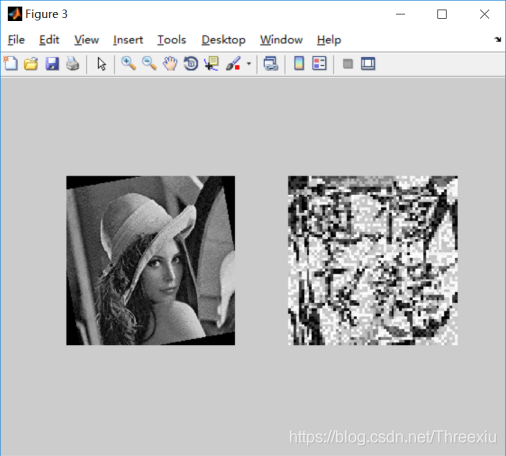Viewport: 506px width, 456px height.
Task: Expand the brush color dropdown arrow
Action: 249,63
